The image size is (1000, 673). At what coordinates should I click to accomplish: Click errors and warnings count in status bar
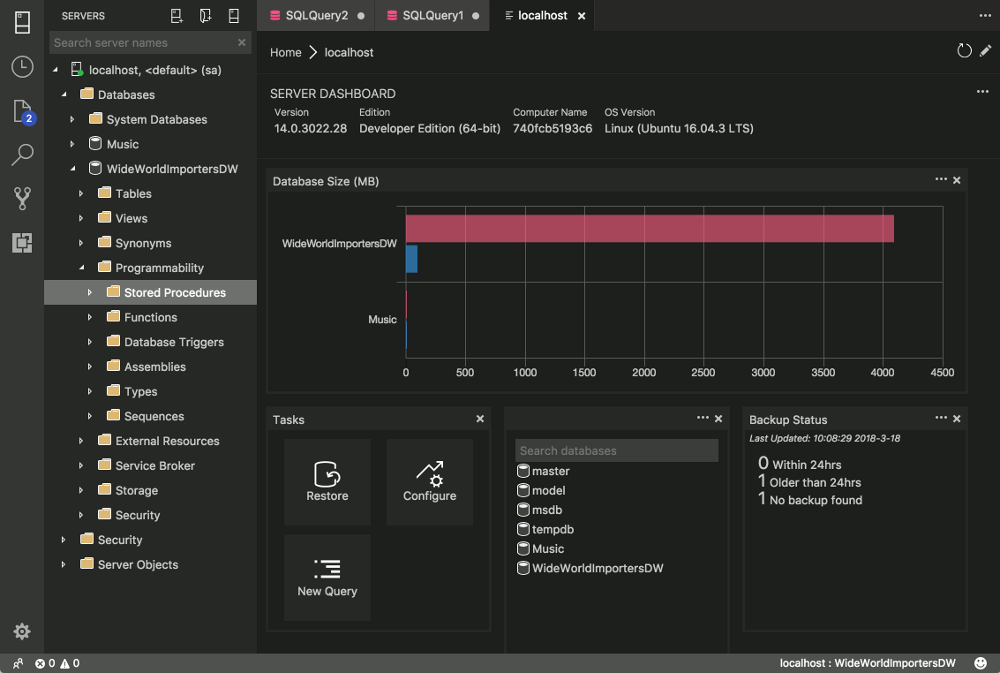[57, 663]
